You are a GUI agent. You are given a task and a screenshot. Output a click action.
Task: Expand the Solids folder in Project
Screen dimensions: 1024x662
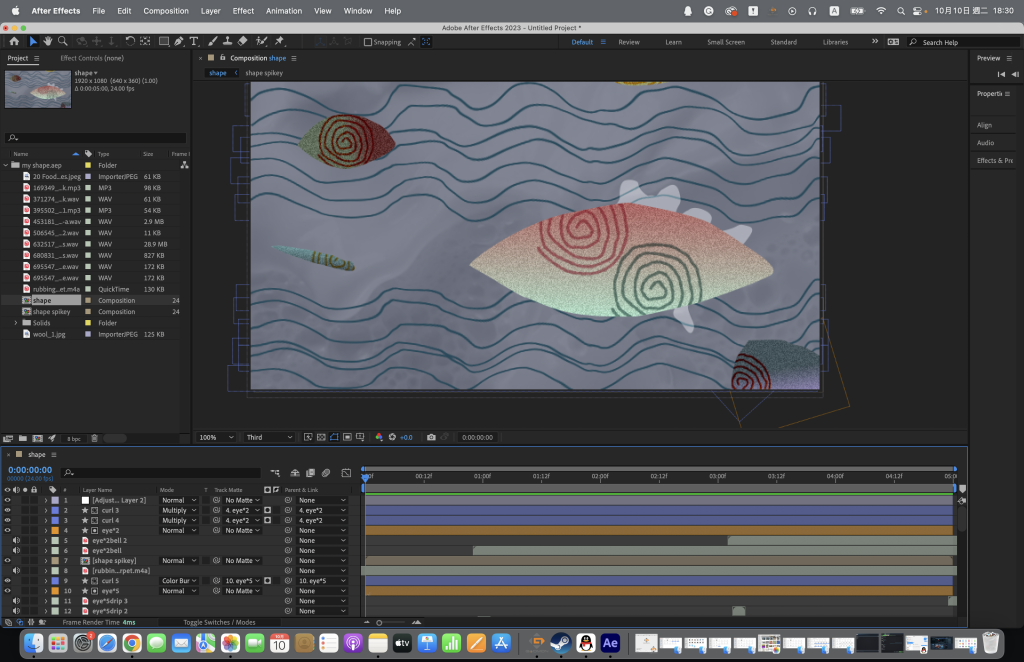[x=16, y=323]
